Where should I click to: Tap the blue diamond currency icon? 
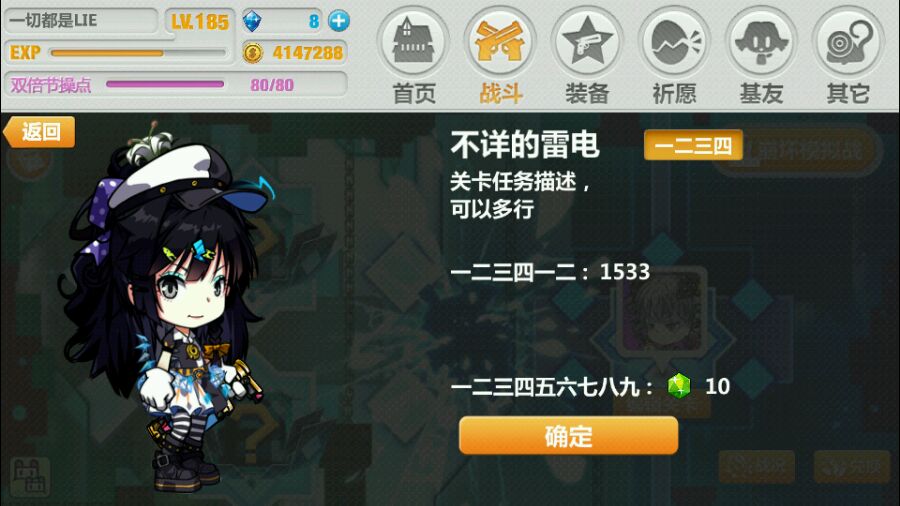[252, 21]
